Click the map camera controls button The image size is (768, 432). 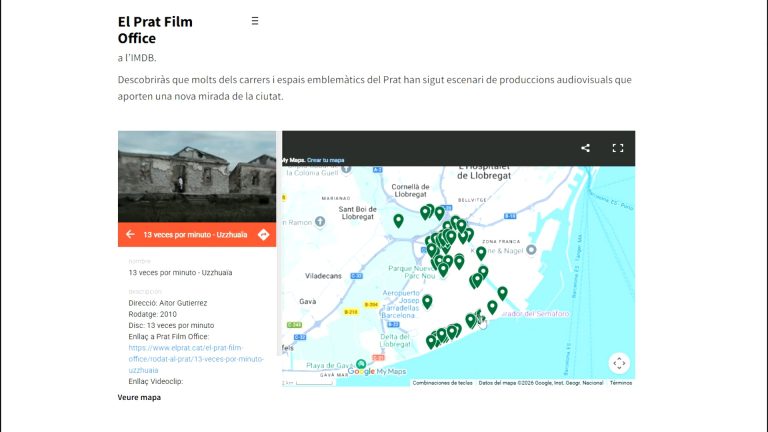[x=619, y=363]
